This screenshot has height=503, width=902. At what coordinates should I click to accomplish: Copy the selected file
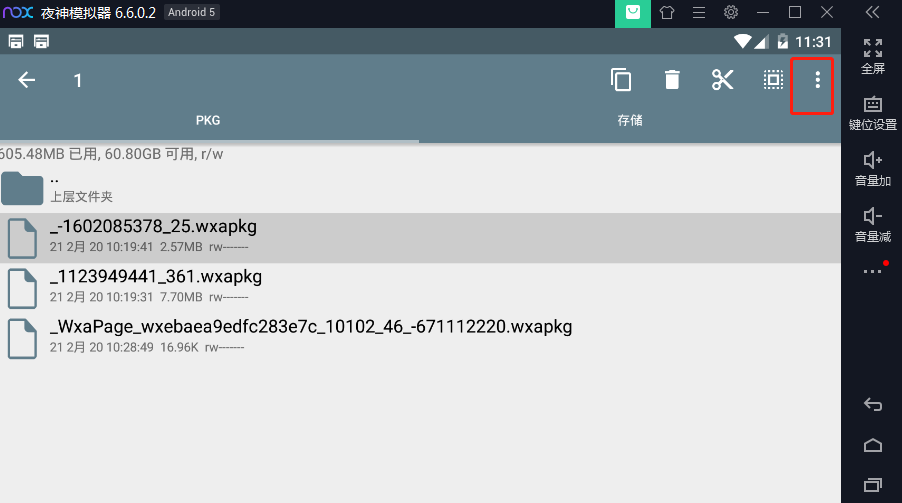click(621, 79)
